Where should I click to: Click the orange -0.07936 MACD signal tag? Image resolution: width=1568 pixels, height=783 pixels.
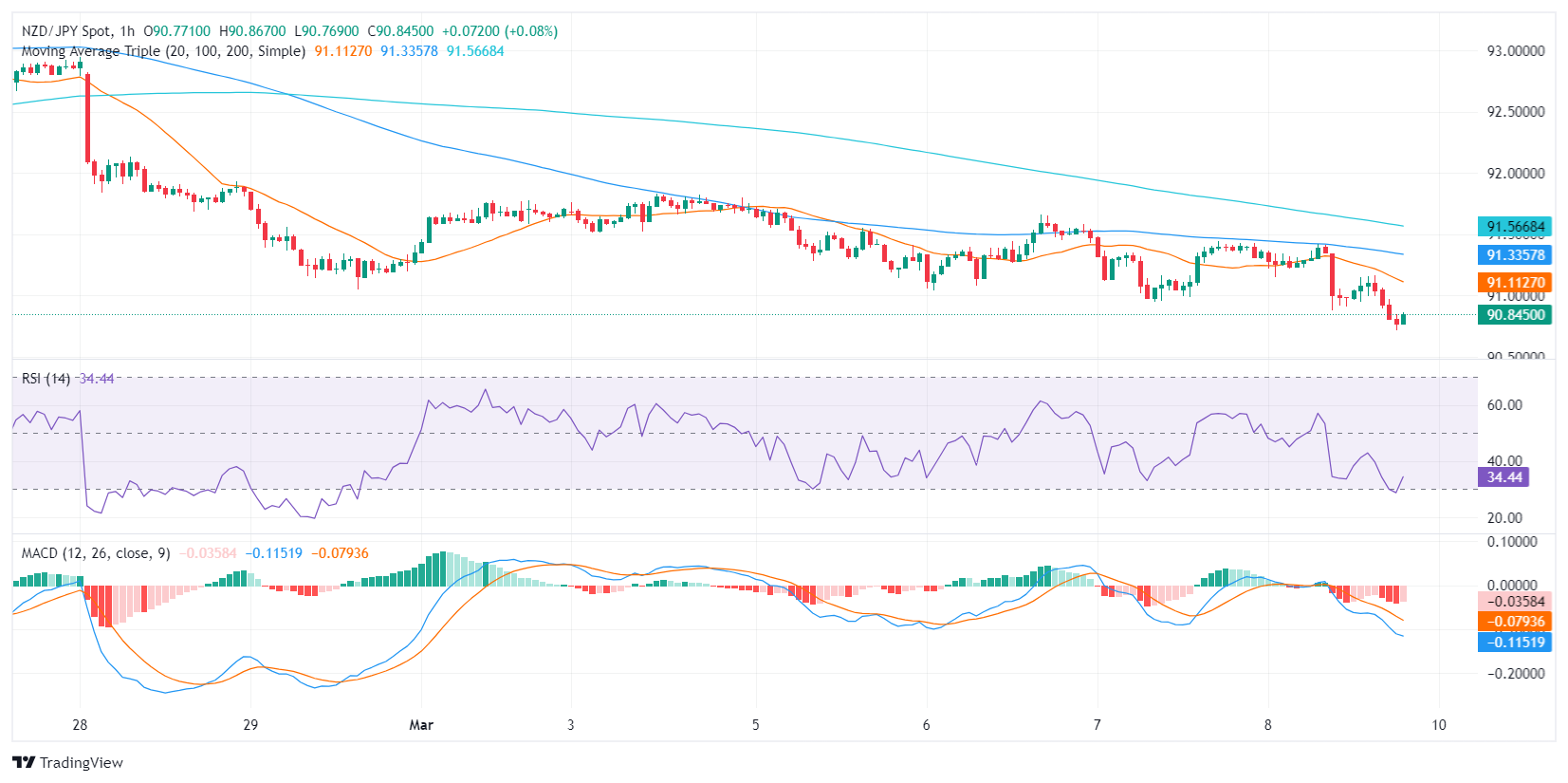point(1515,622)
